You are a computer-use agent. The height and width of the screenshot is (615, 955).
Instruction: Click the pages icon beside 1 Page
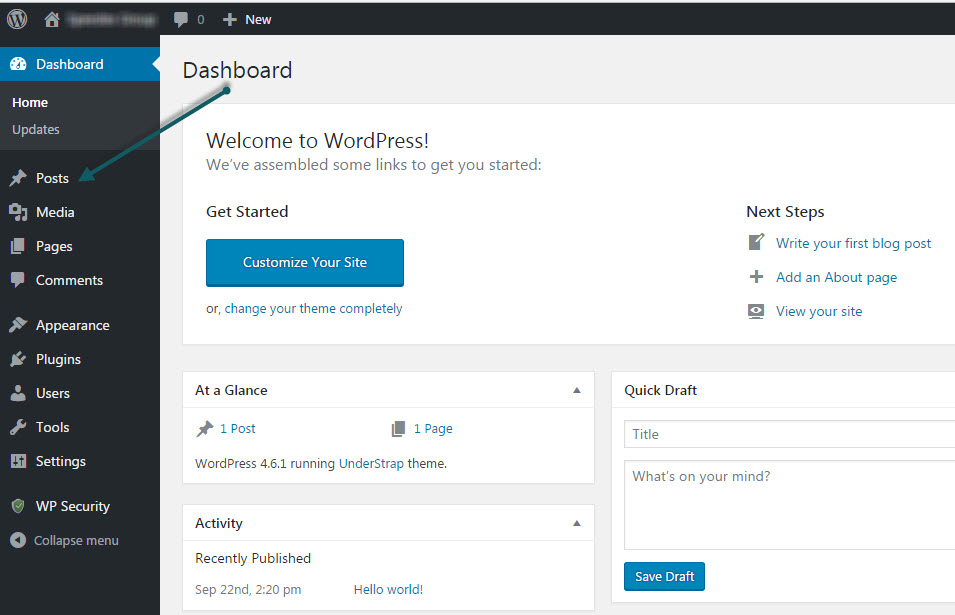[x=398, y=429]
